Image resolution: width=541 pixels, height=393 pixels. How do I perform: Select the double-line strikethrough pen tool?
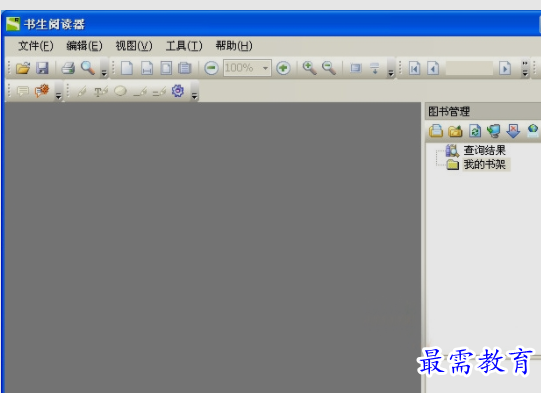pyautogui.click(x=159, y=91)
